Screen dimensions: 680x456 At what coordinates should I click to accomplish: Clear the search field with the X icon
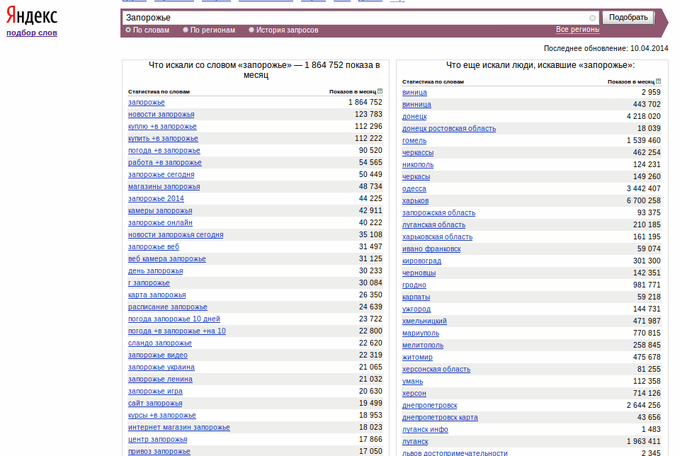pyautogui.click(x=592, y=18)
